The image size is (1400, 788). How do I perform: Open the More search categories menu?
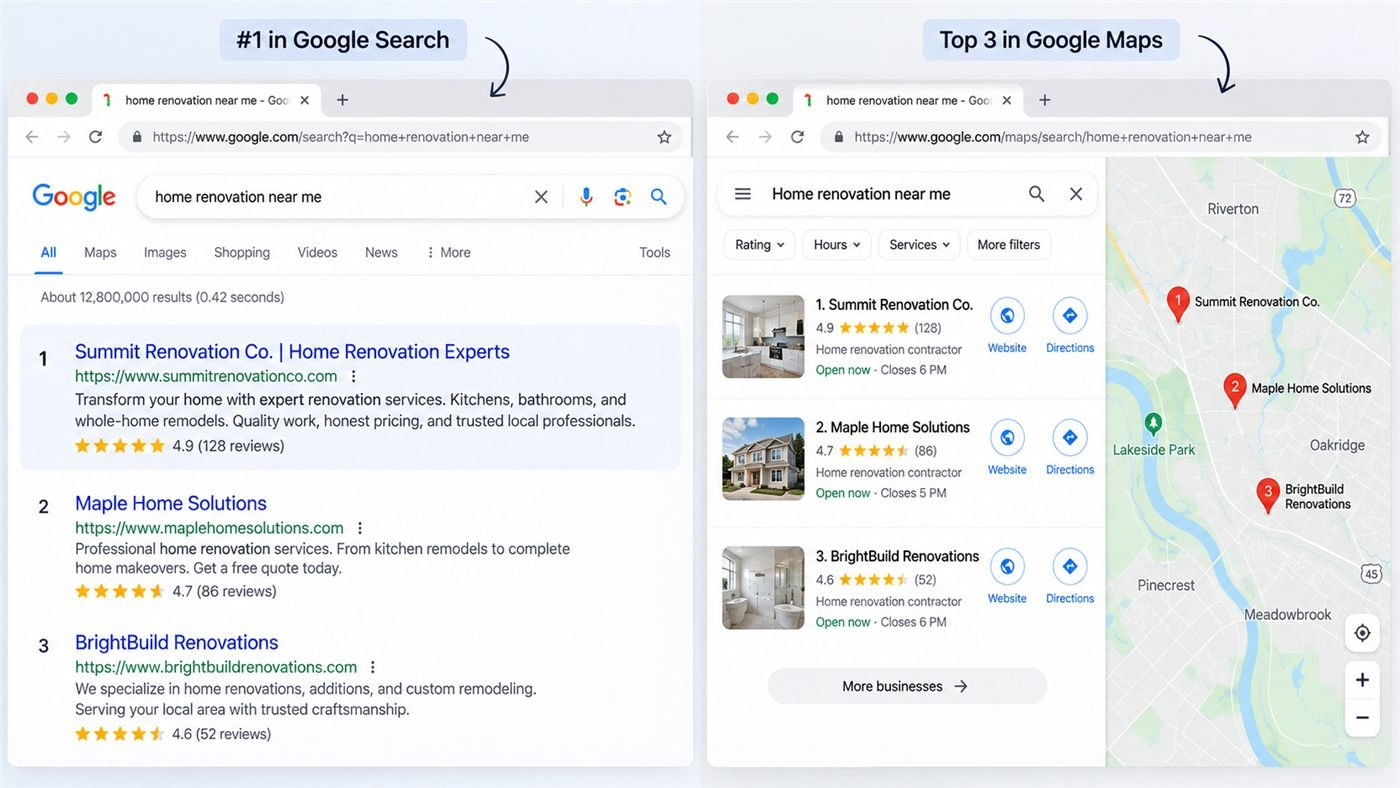[x=448, y=253]
